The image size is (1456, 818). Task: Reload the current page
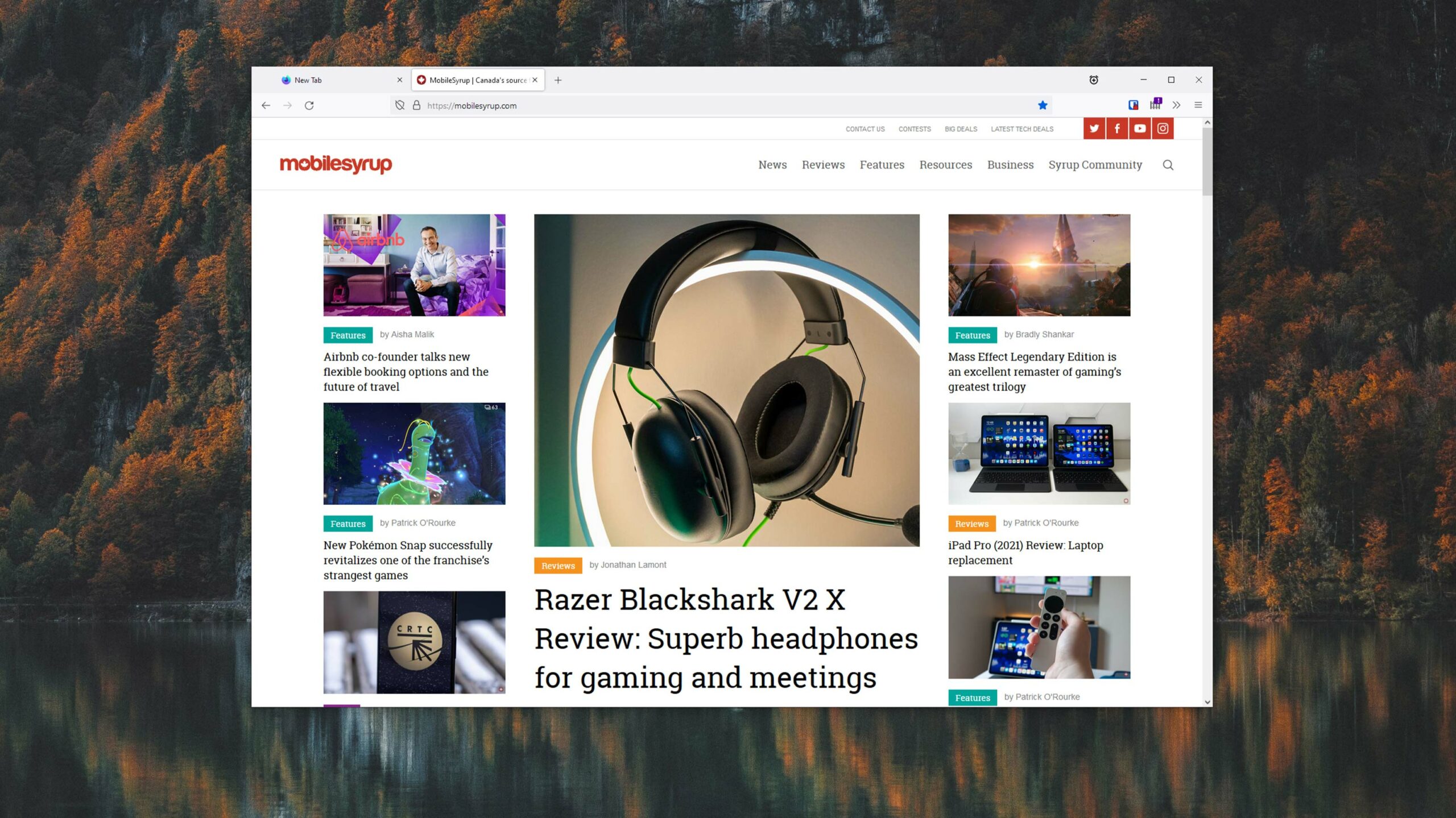click(309, 105)
